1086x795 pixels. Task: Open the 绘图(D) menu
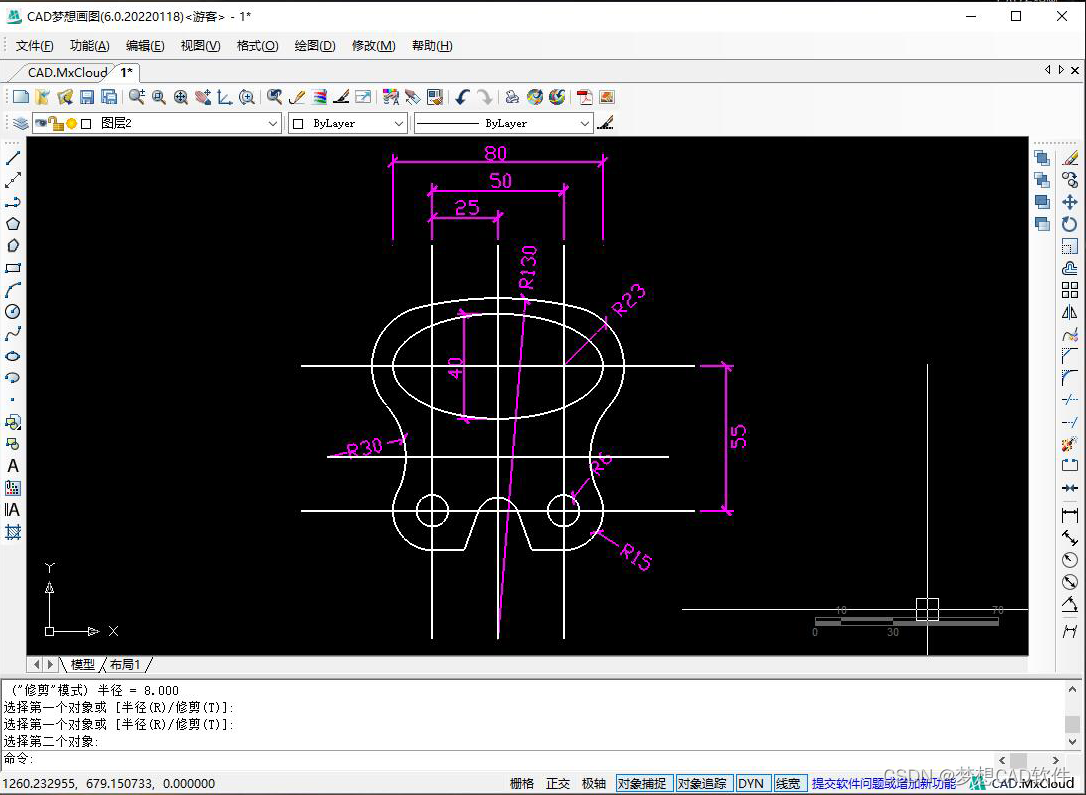click(x=314, y=46)
